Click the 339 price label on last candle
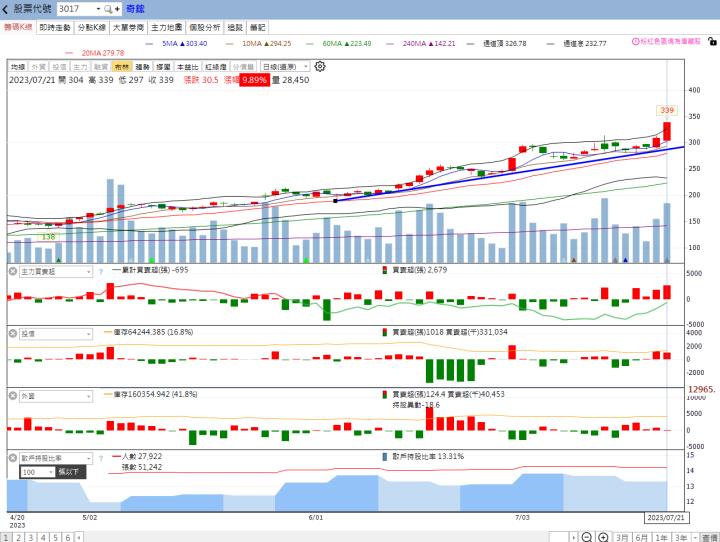The height and width of the screenshot is (542, 720). (x=667, y=110)
